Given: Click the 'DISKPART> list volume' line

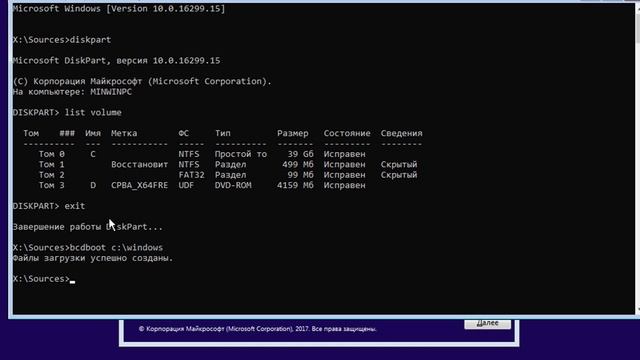Looking at the screenshot, I should tap(67, 113).
